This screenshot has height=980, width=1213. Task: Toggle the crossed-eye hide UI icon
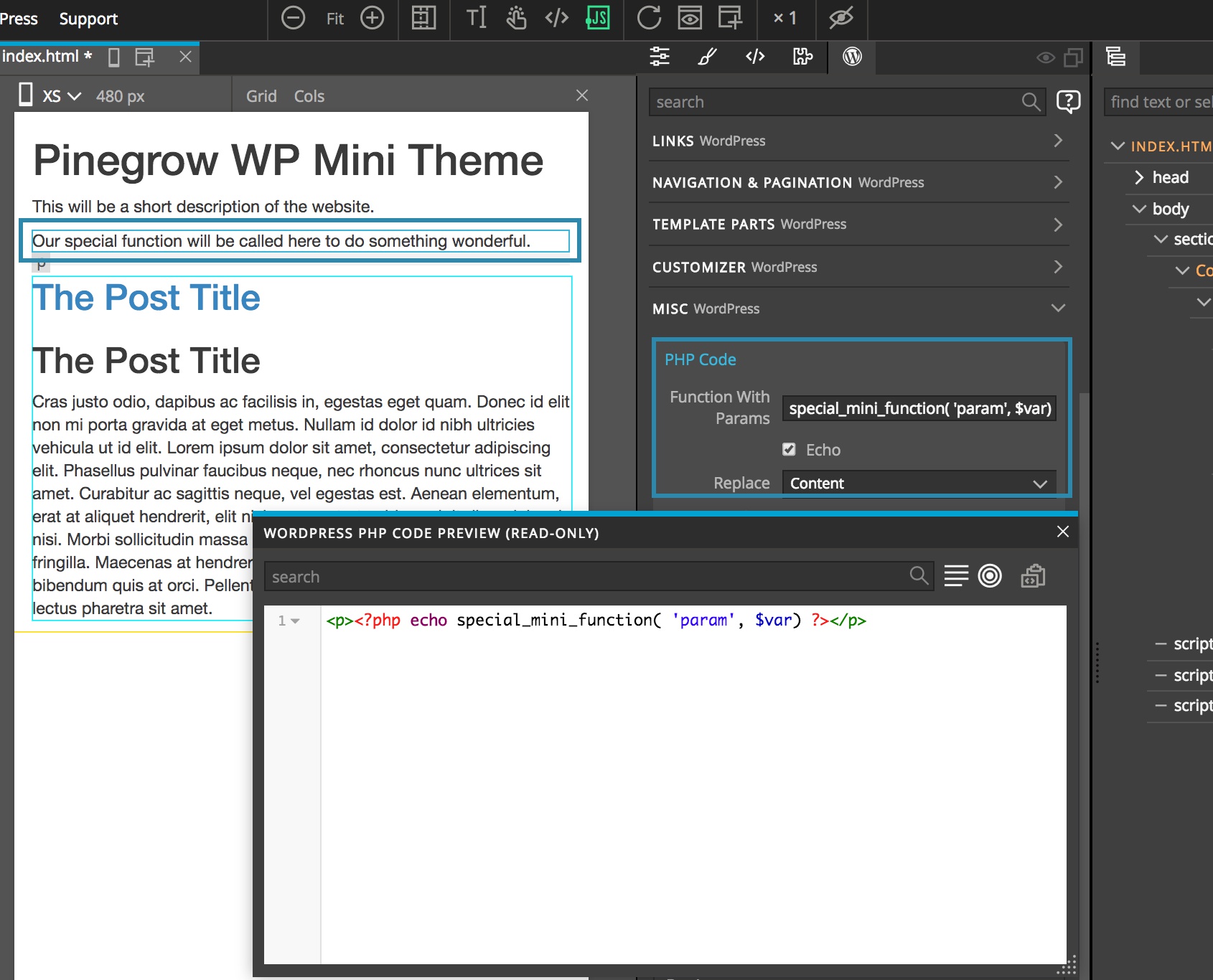tap(841, 18)
